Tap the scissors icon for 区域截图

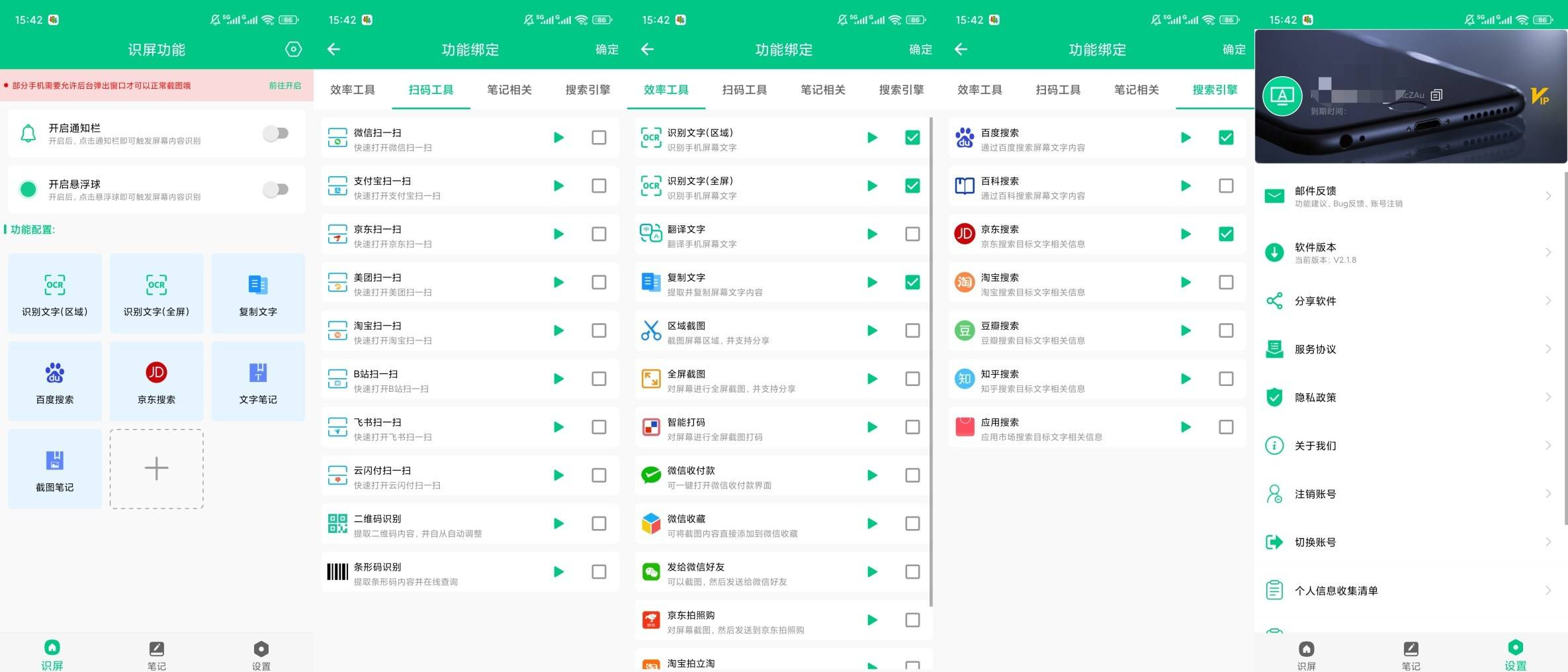(651, 330)
